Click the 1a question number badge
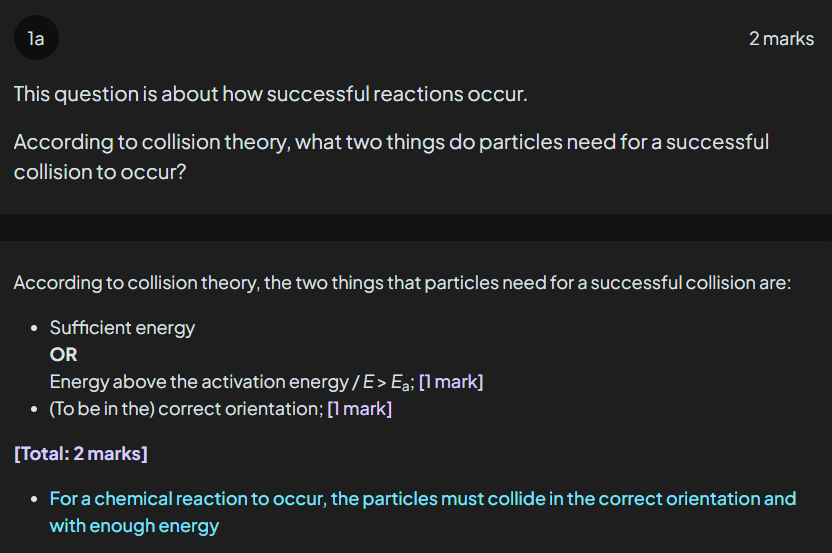The width and height of the screenshot is (832, 553). [36, 39]
